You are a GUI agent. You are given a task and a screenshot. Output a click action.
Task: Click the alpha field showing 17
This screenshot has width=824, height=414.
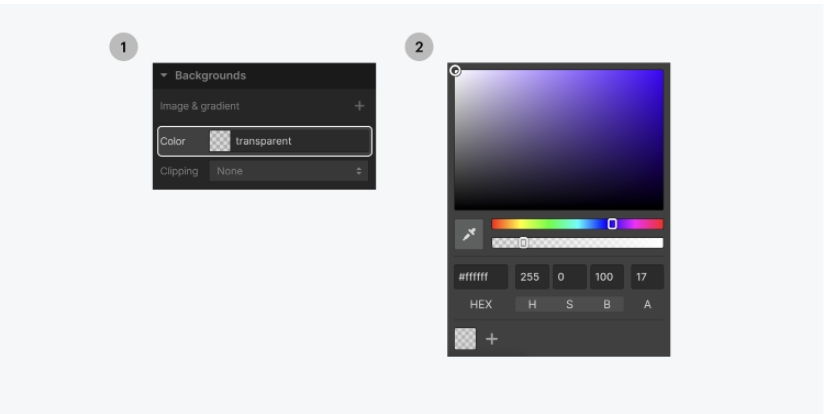click(647, 277)
